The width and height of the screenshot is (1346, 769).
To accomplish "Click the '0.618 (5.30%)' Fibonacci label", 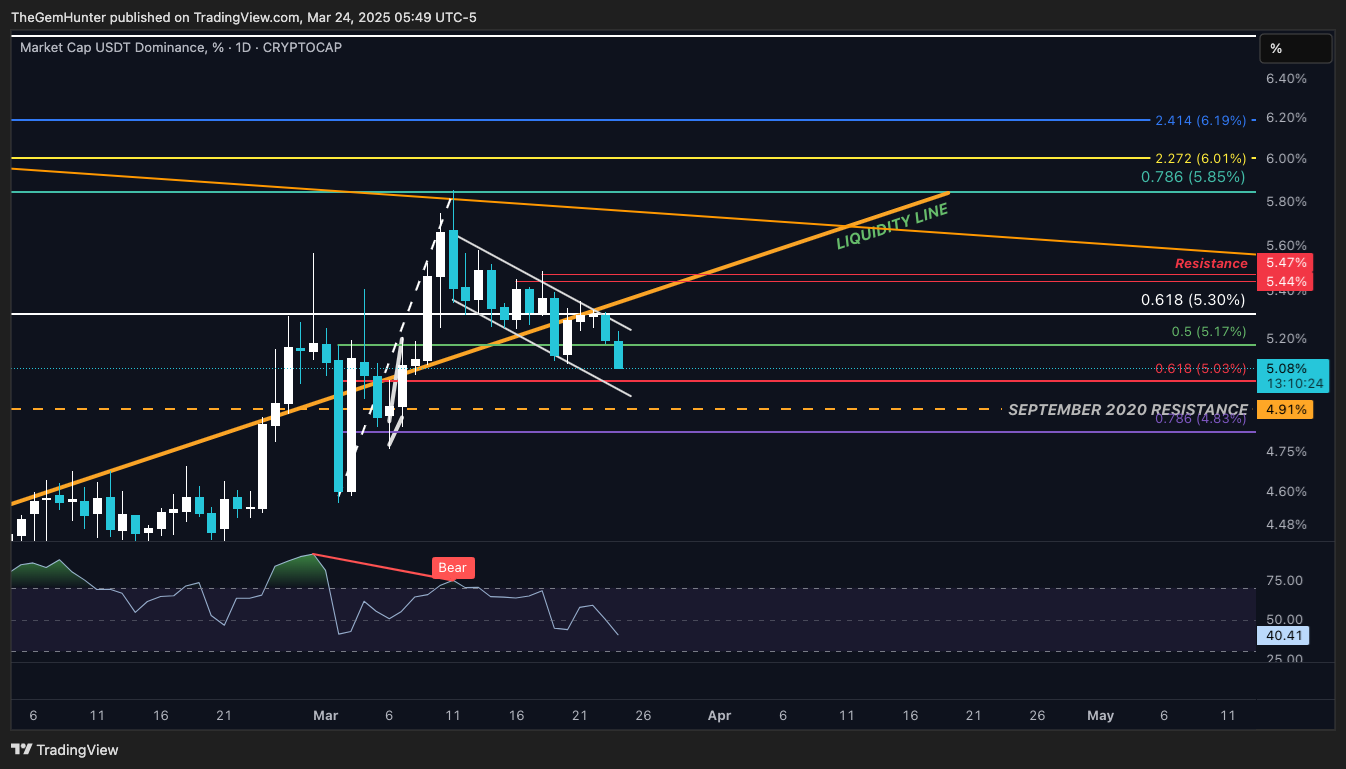I will pyautogui.click(x=1193, y=300).
